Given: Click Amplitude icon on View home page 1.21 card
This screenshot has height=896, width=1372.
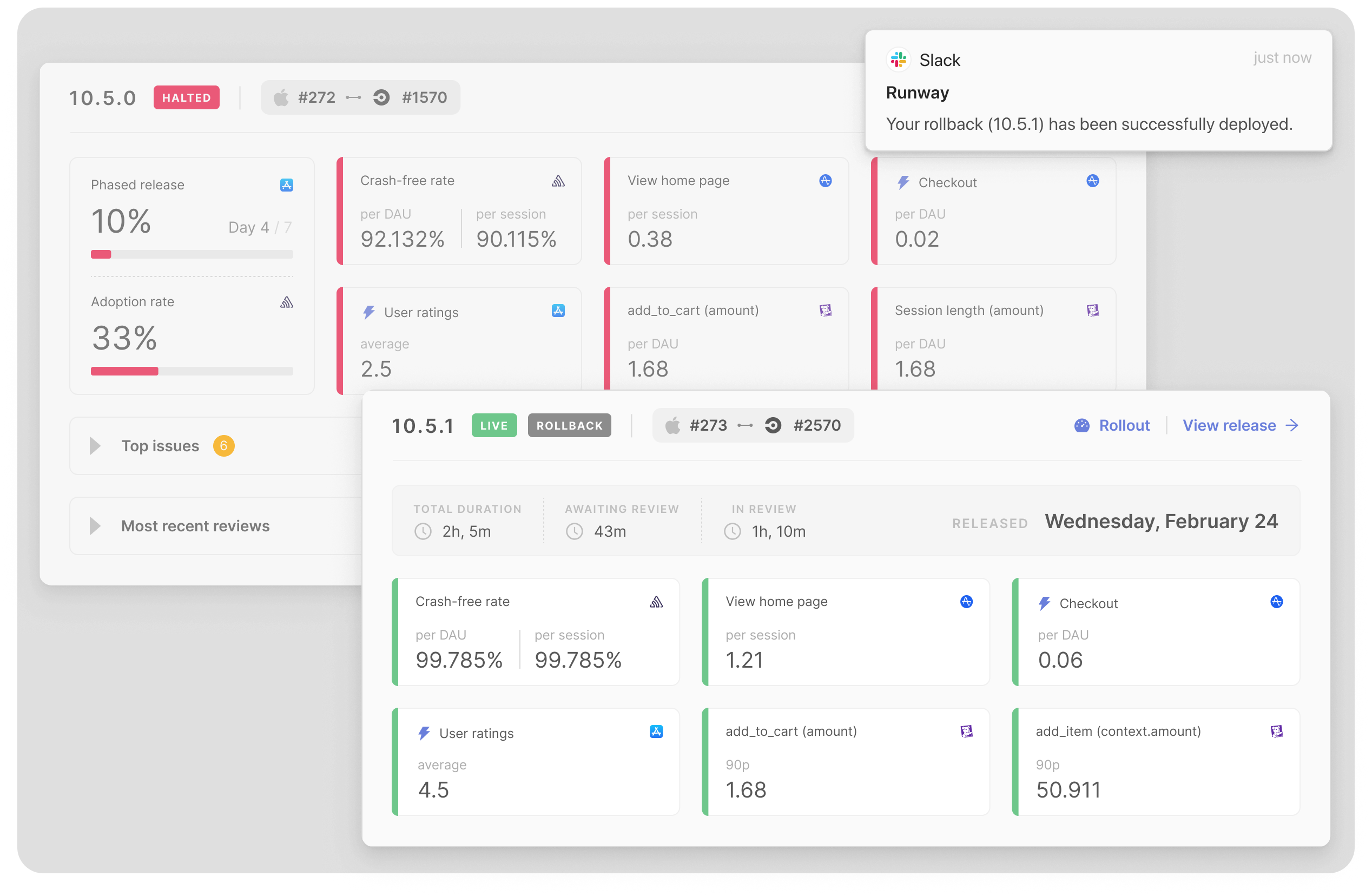Looking at the screenshot, I should click(x=966, y=602).
